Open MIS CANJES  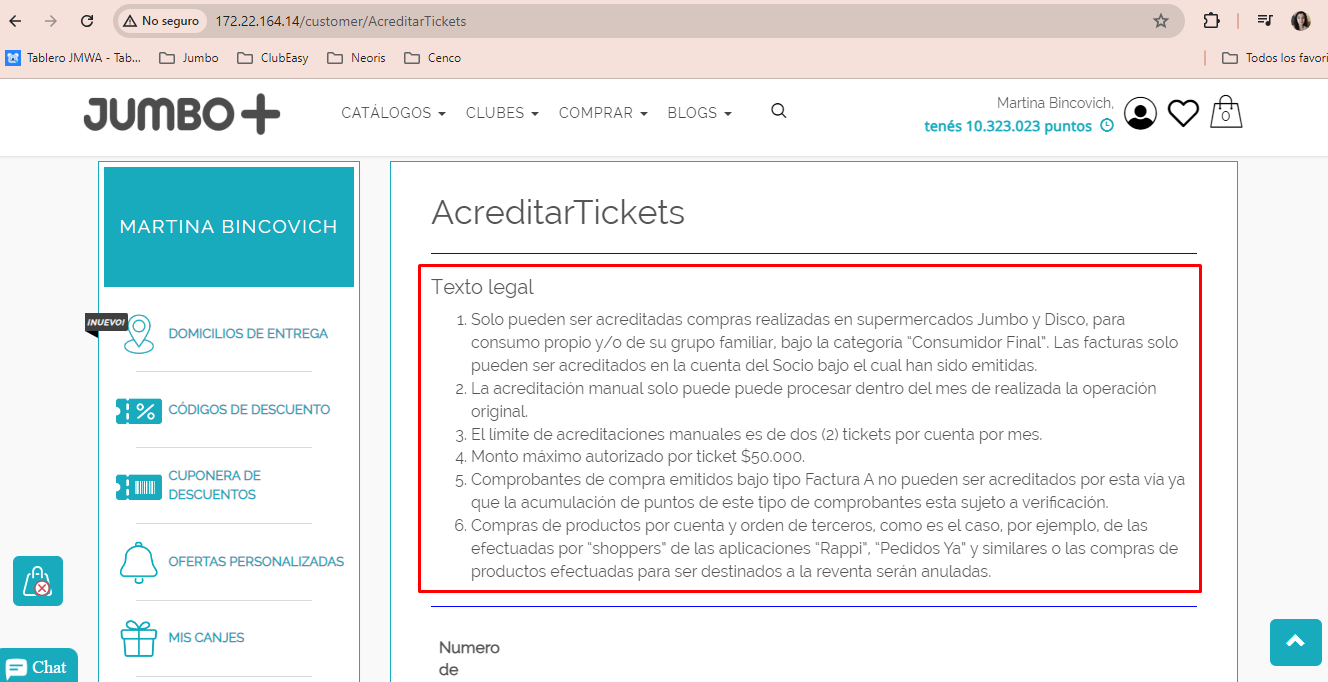coord(206,637)
